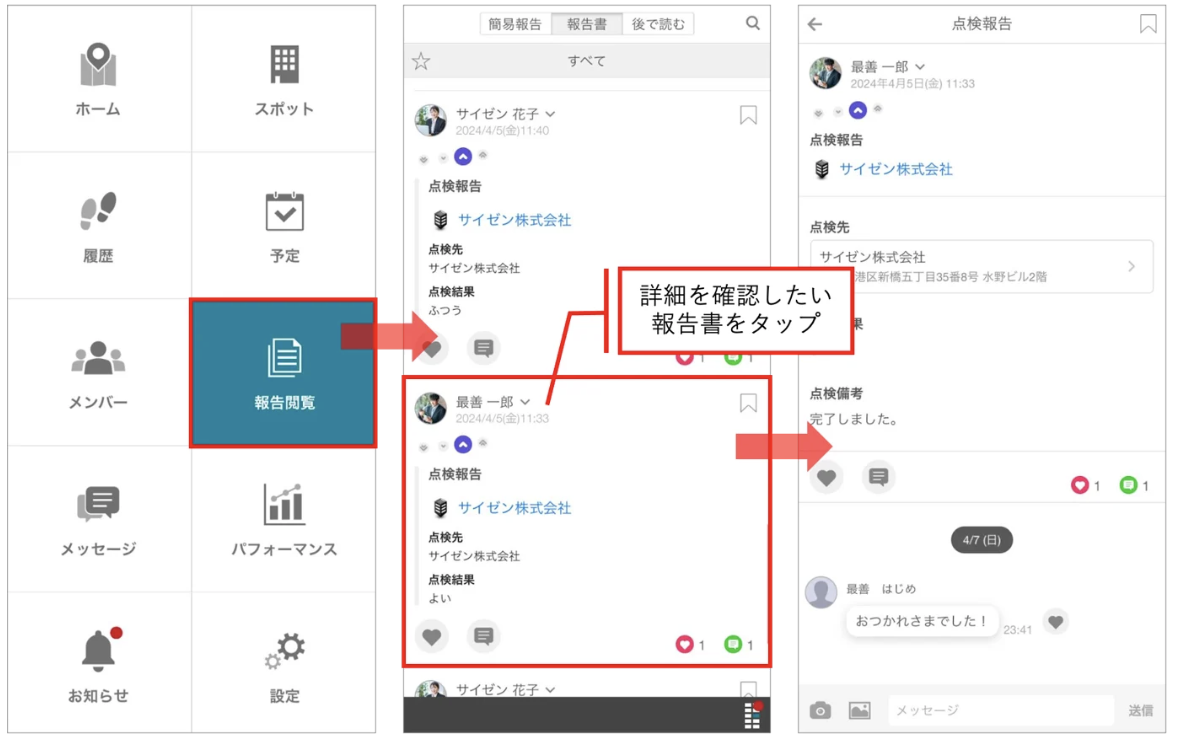Open the スポット menu tile
The image size is (1178, 746).
click(284, 79)
